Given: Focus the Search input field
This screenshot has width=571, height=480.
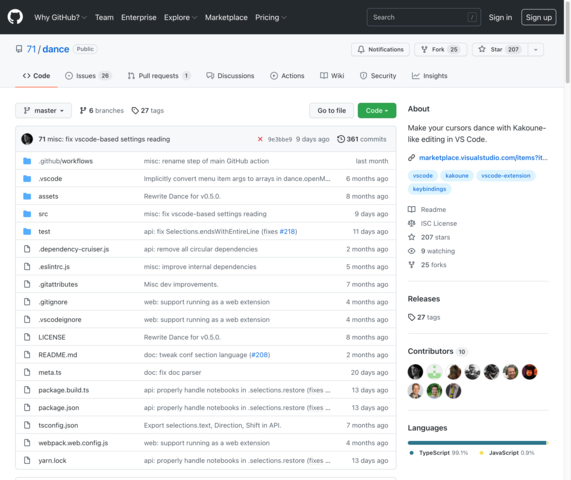Looking at the screenshot, I should click(424, 17).
